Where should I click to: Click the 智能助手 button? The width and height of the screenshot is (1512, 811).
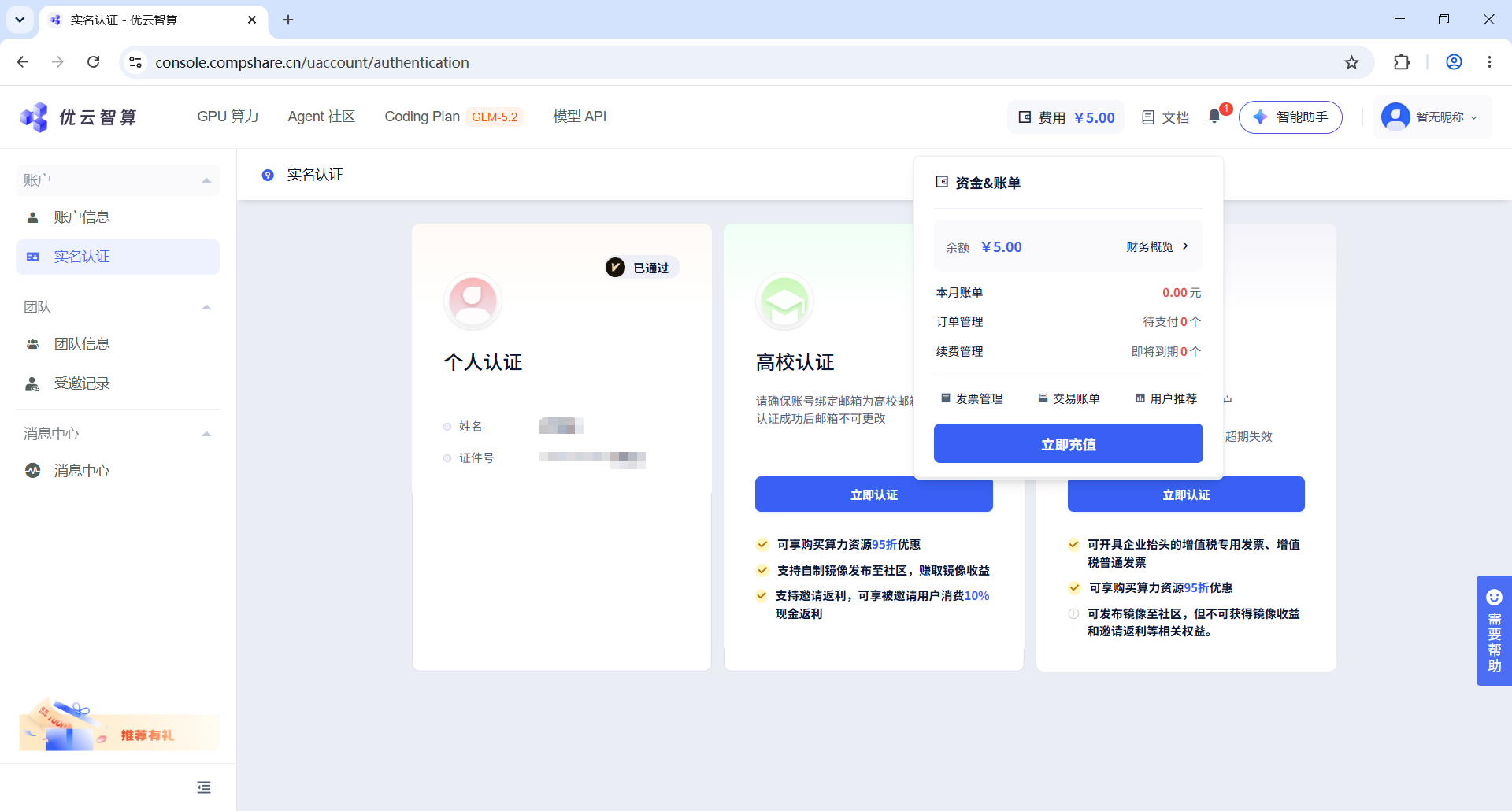pos(1290,117)
